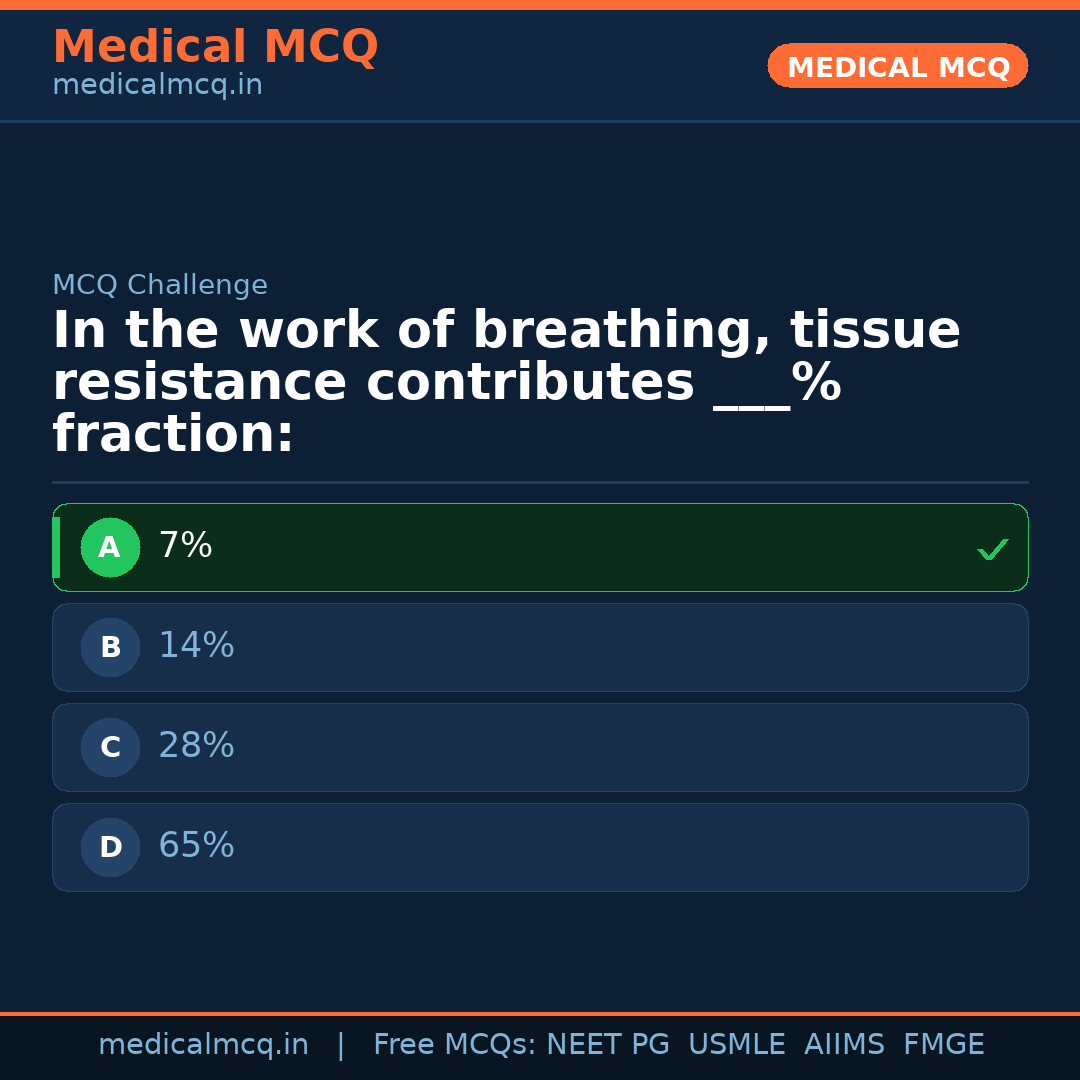Screen dimensions: 1080x1080
Task: Click the Medical MCQ header title
Action: [x=215, y=47]
